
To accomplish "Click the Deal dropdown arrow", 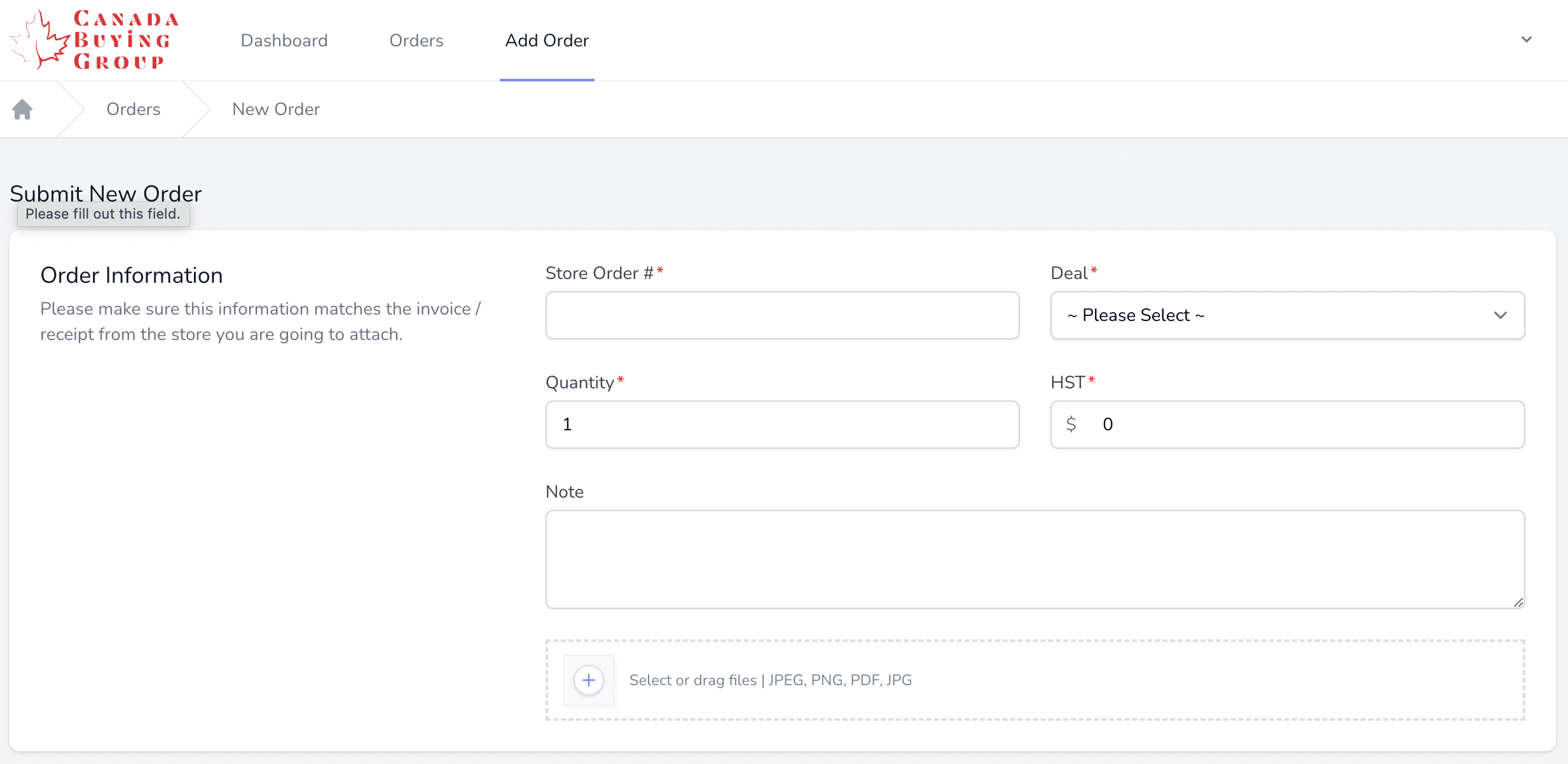I will click(1501, 315).
